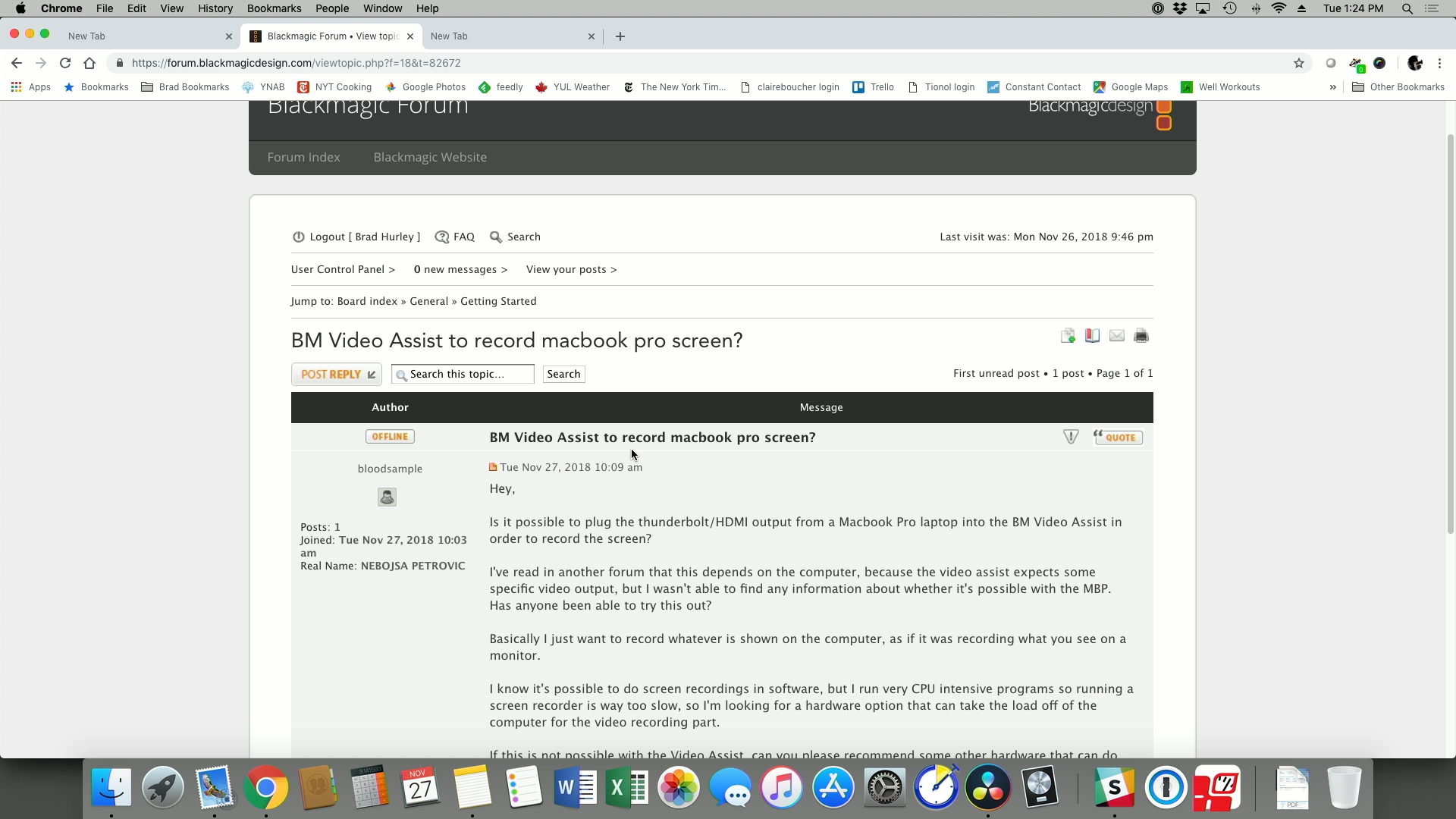Screen dimensions: 1456x819
Task: Navigate to General forum section
Action: pos(429,300)
